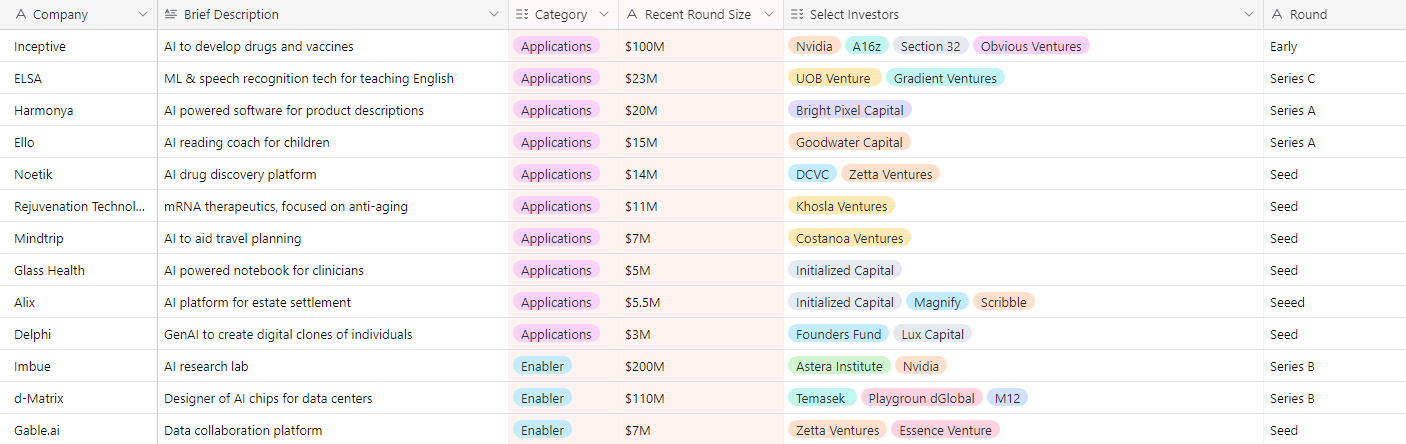Click the 'Seeed' round cell for Alix
This screenshot has height=444, width=1406.
(1335, 302)
